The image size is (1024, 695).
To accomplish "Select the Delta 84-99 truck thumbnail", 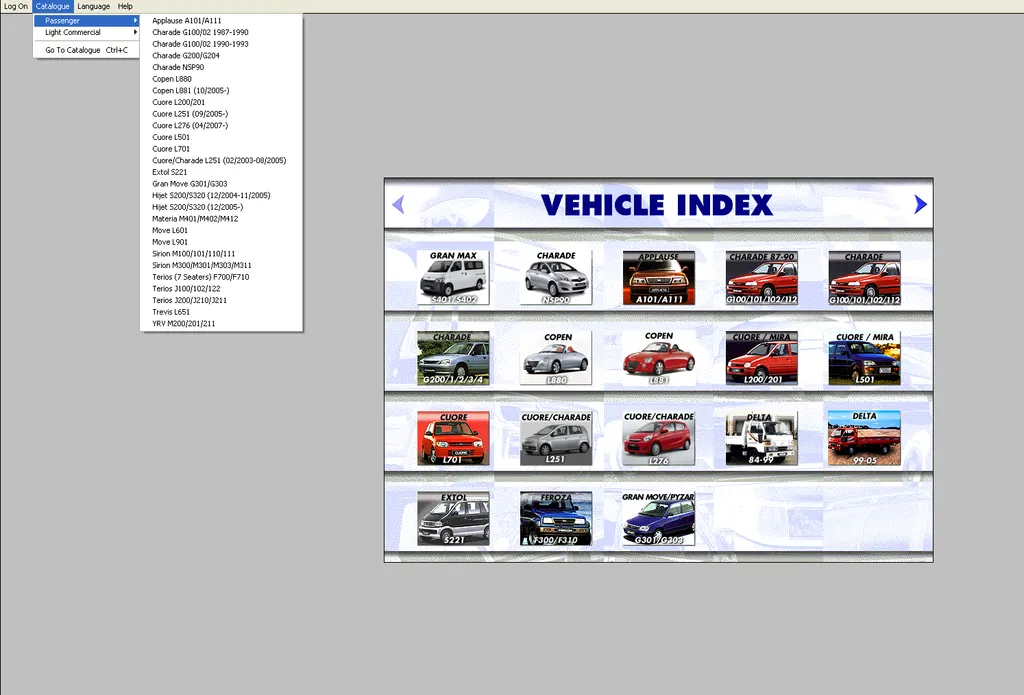I will (761, 438).
